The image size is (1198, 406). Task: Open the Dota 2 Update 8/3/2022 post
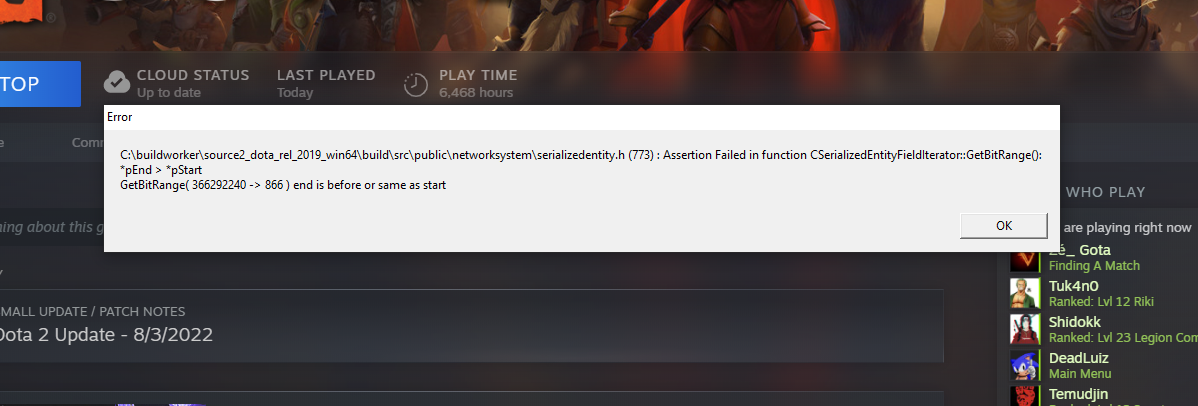(105, 335)
